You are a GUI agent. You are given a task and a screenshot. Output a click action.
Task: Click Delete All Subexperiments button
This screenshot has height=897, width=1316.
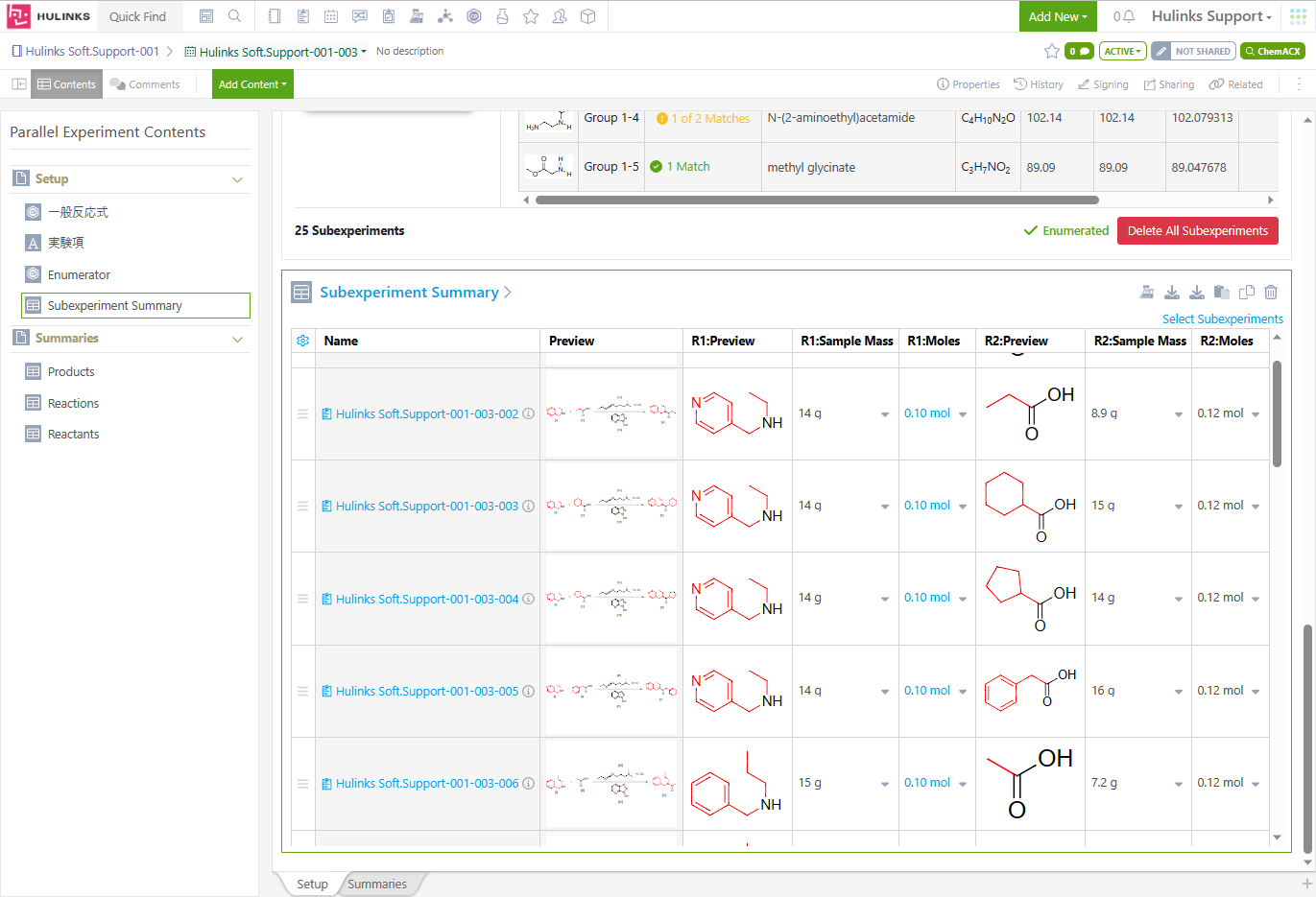tap(1197, 231)
